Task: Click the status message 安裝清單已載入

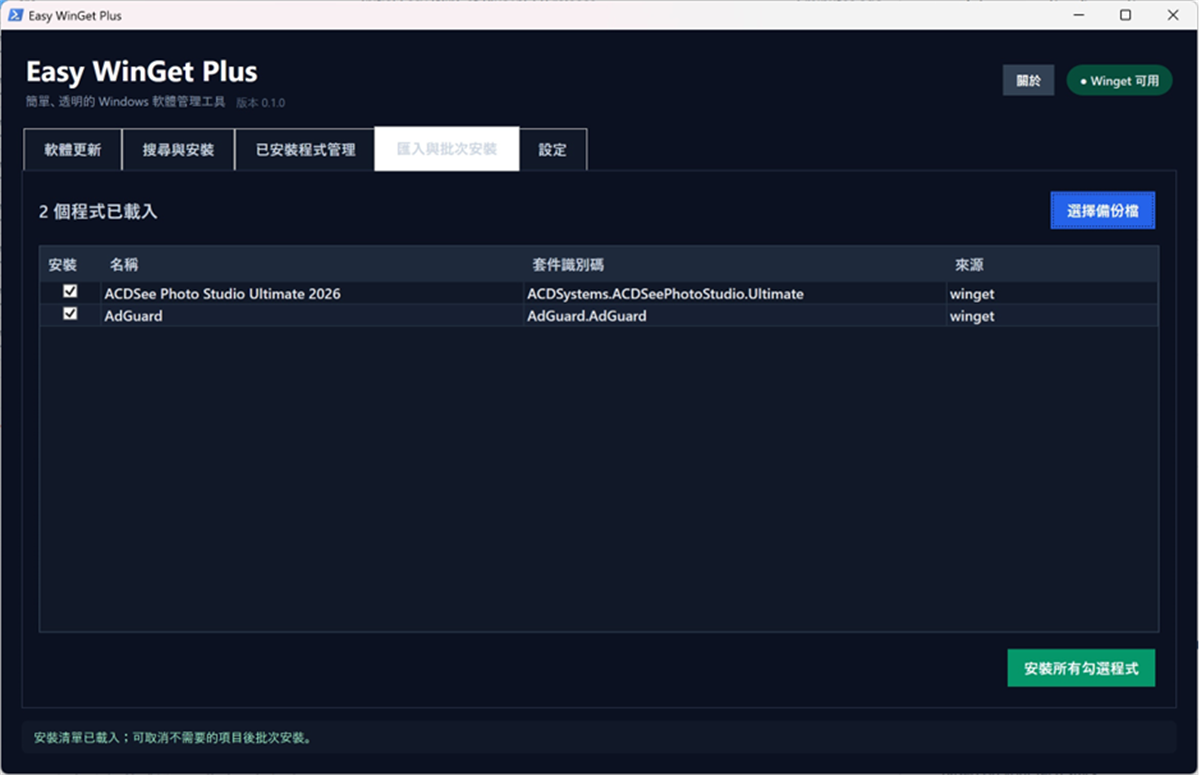Action: [x=173, y=738]
